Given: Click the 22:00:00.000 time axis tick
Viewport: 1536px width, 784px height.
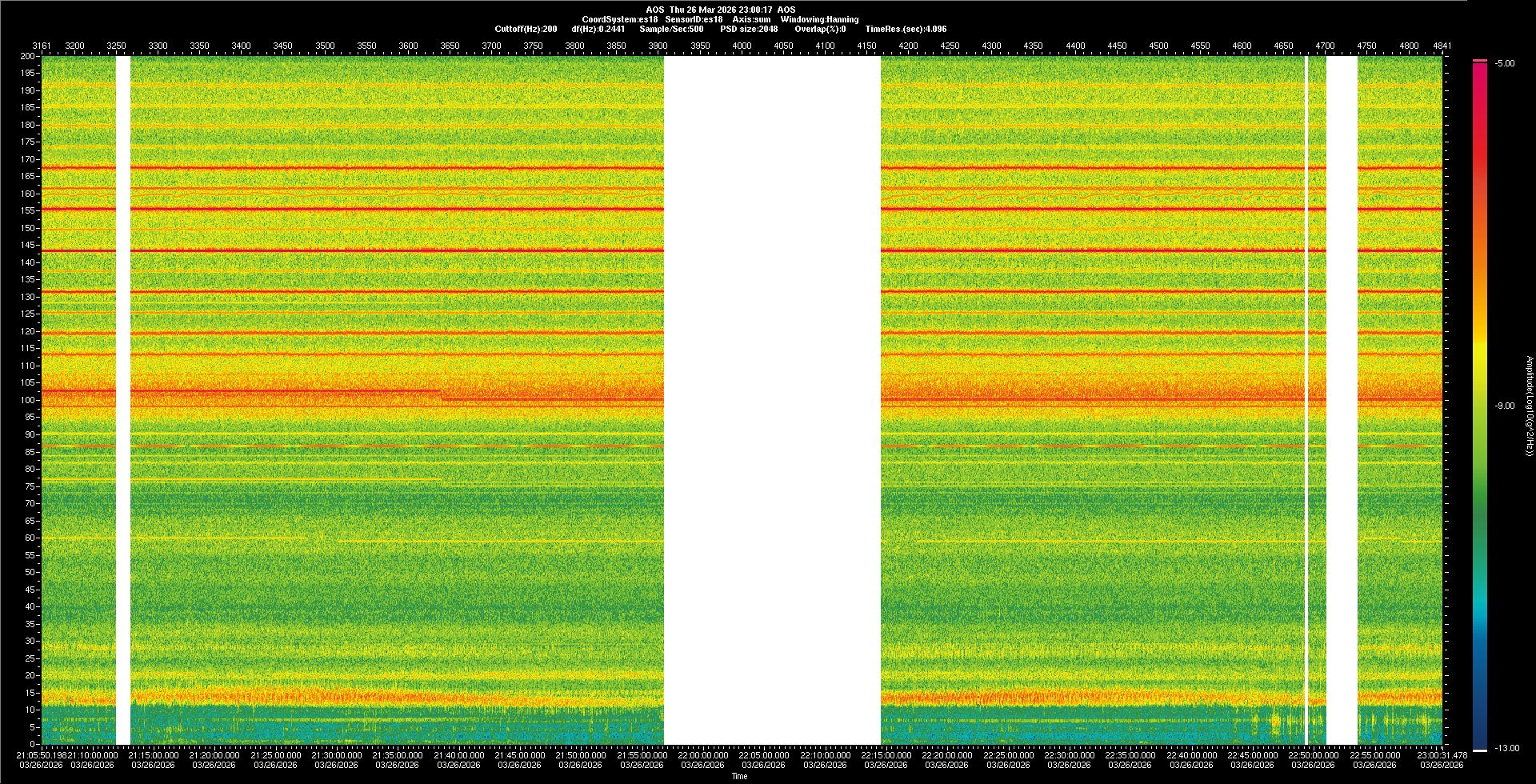Looking at the screenshot, I should (702, 755).
